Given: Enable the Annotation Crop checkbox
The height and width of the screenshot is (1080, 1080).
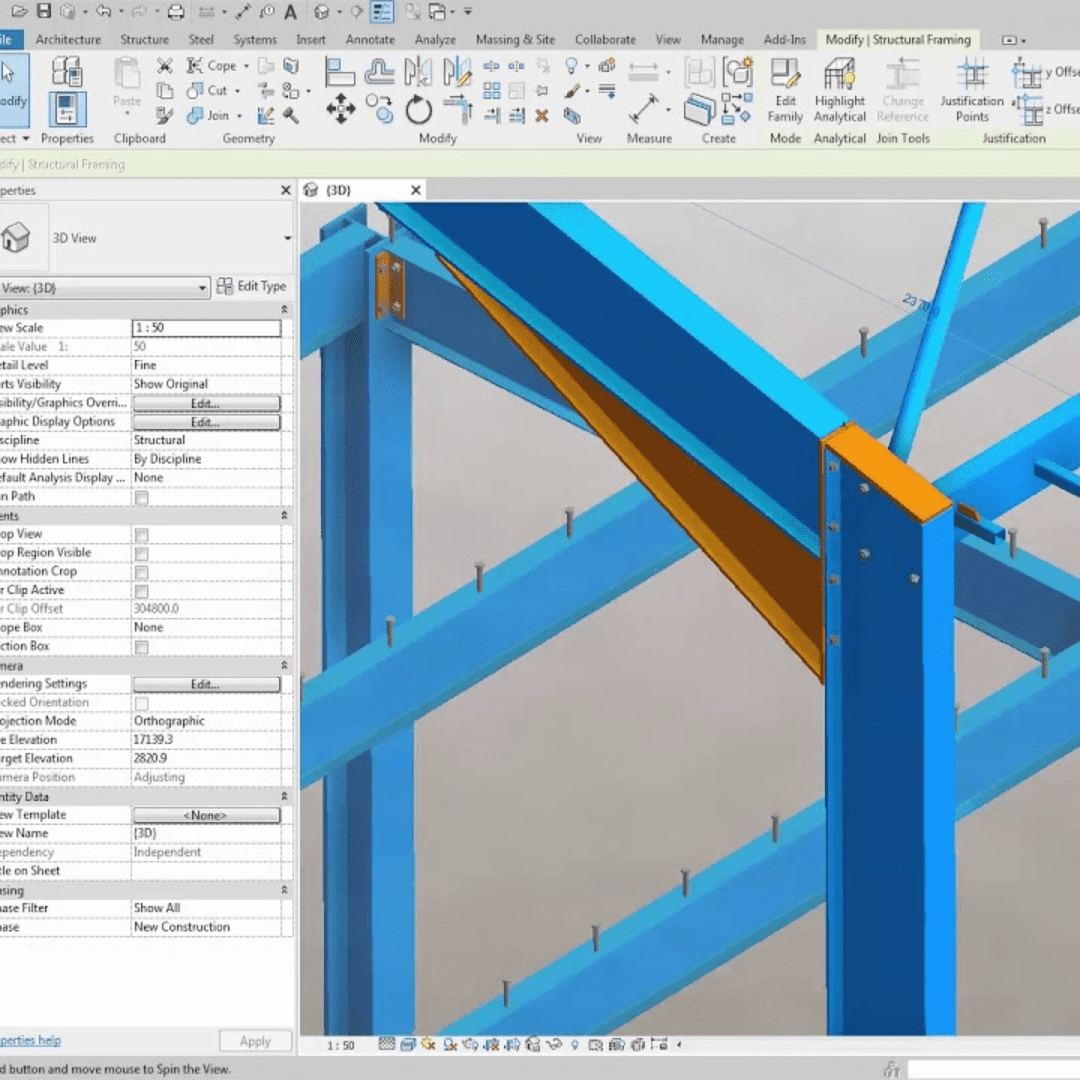Looking at the screenshot, I should coord(142,572).
